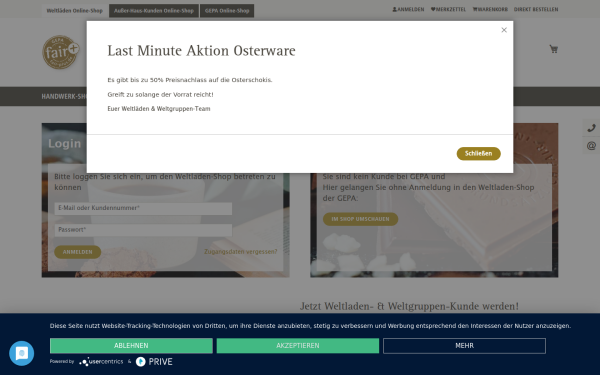
Task: Click the Anmelden login button
Action: pyautogui.click(x=78, y=252)
